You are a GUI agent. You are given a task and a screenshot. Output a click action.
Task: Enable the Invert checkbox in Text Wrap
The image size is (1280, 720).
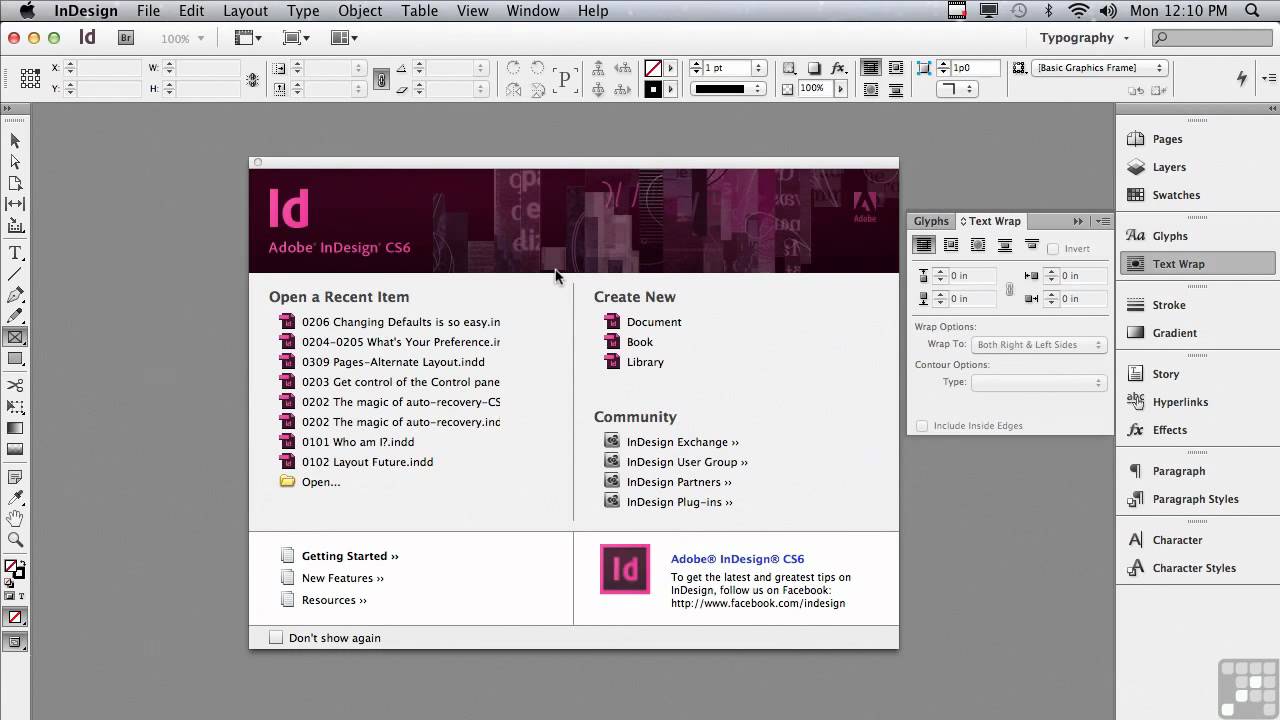click(x=1052, y=249)
